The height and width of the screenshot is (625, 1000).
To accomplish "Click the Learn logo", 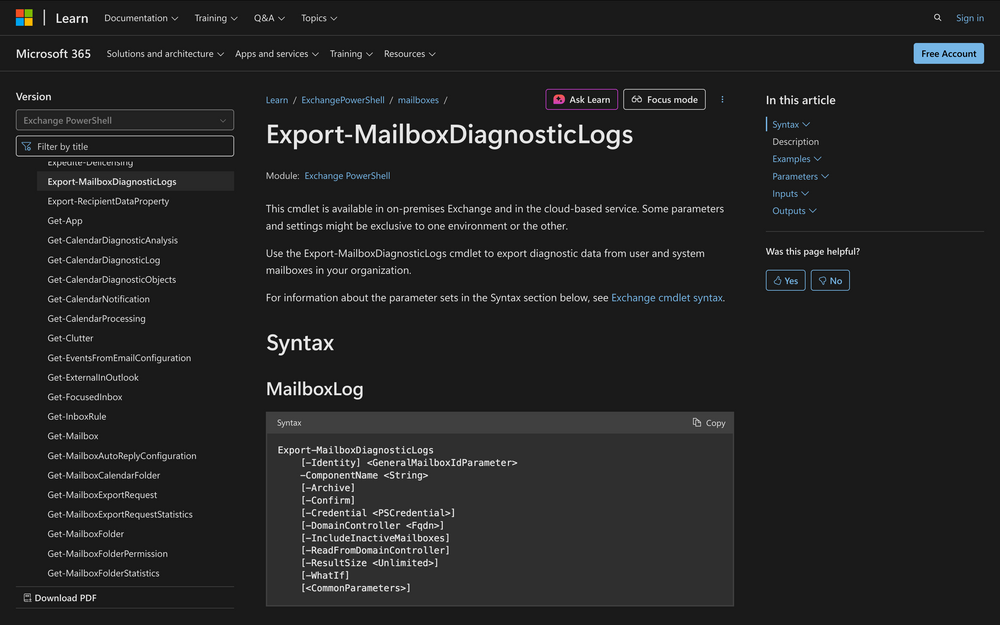I will [x=71, y=17].
